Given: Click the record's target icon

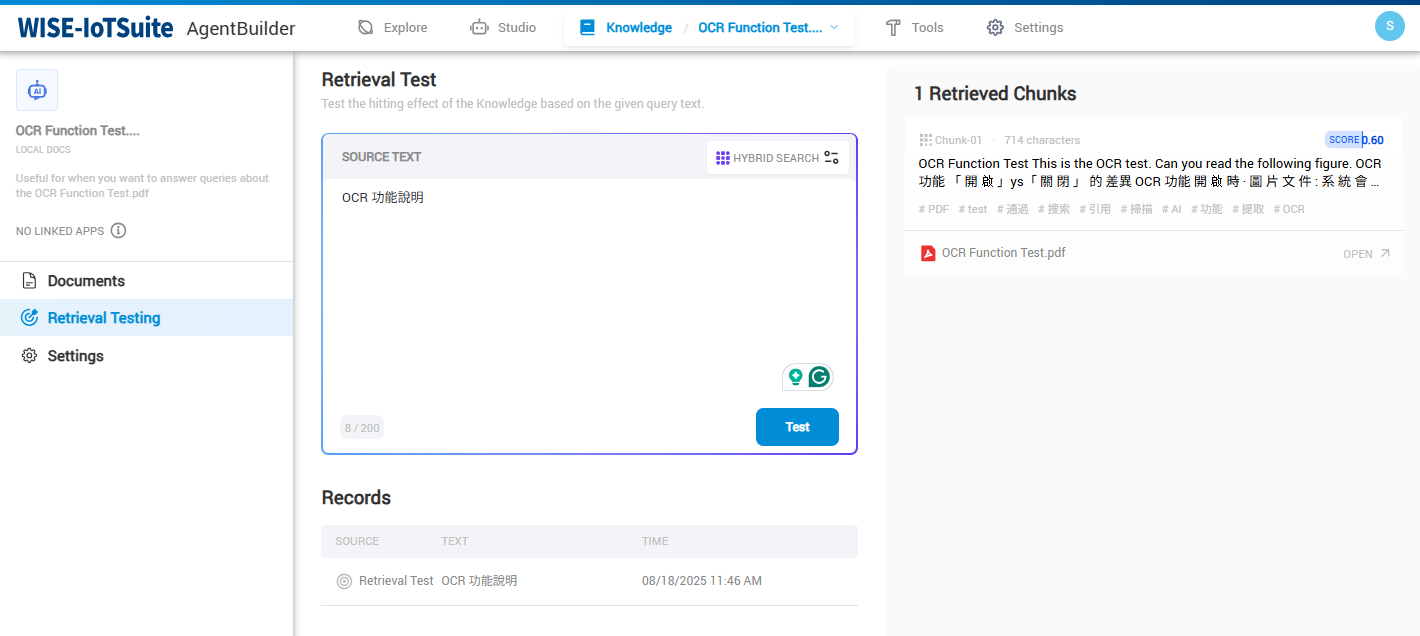Looking at the screenshot, I should (345, 581).
